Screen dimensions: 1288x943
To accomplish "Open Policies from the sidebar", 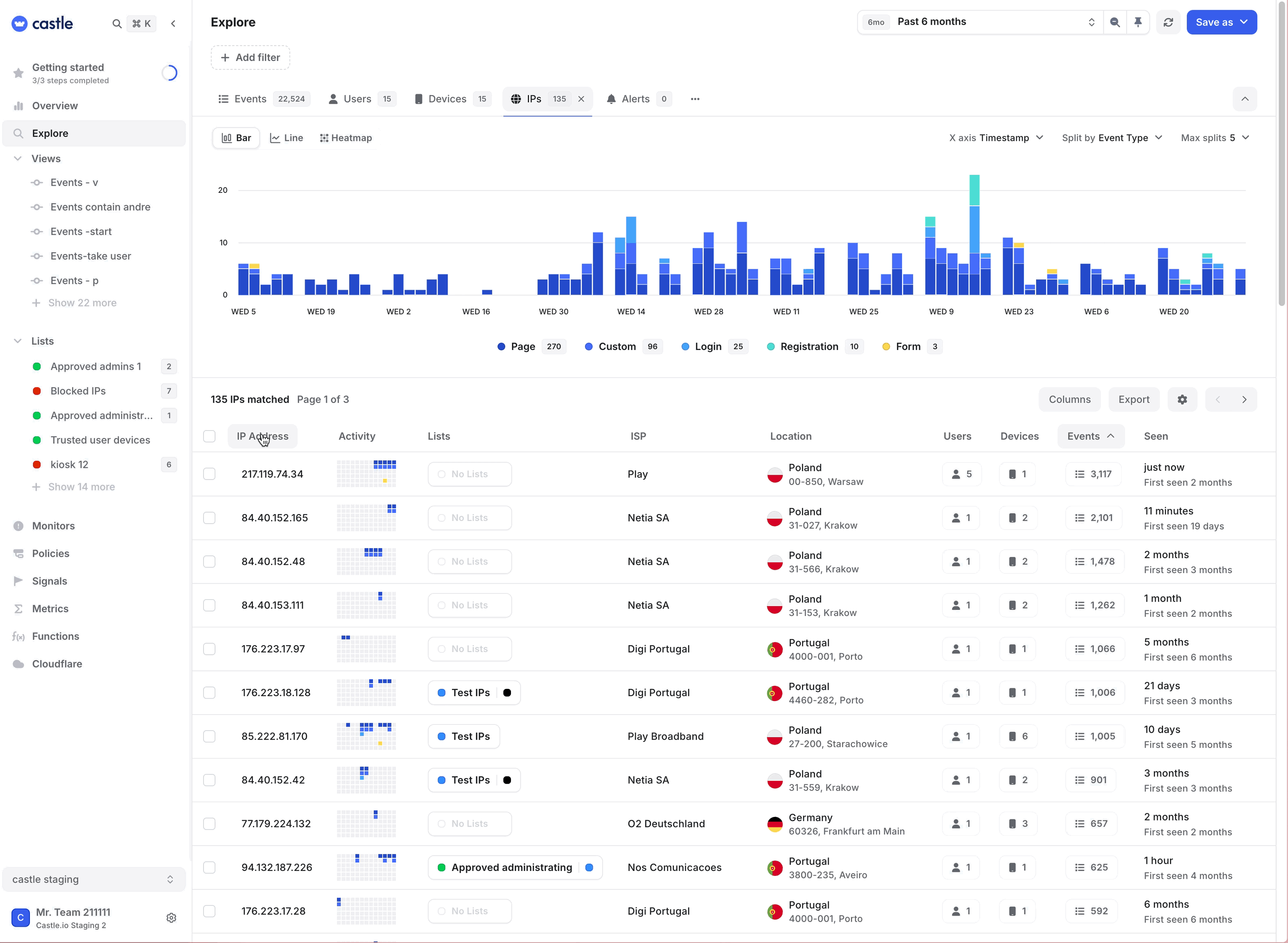I will point(50,553).
